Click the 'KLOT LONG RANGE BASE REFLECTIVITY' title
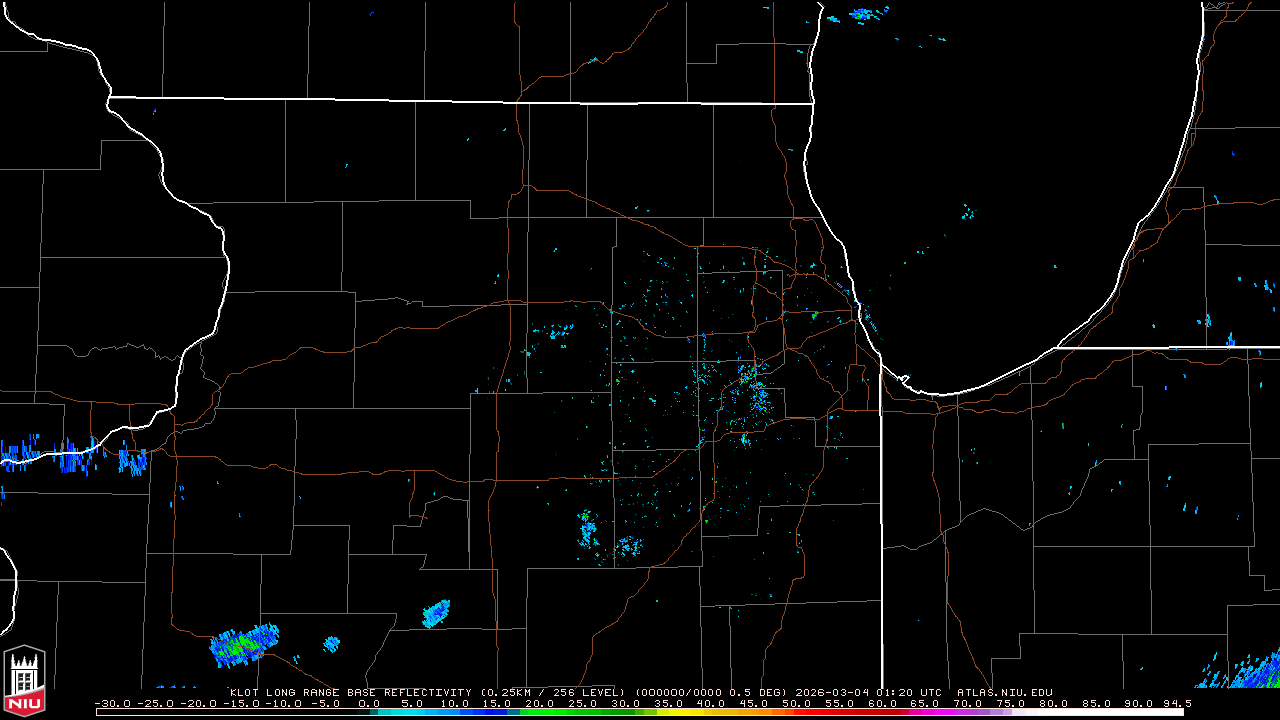Image resolution: width=1280 pixels, height=720 pixels. pyautogui.click(x=350, y=692)
